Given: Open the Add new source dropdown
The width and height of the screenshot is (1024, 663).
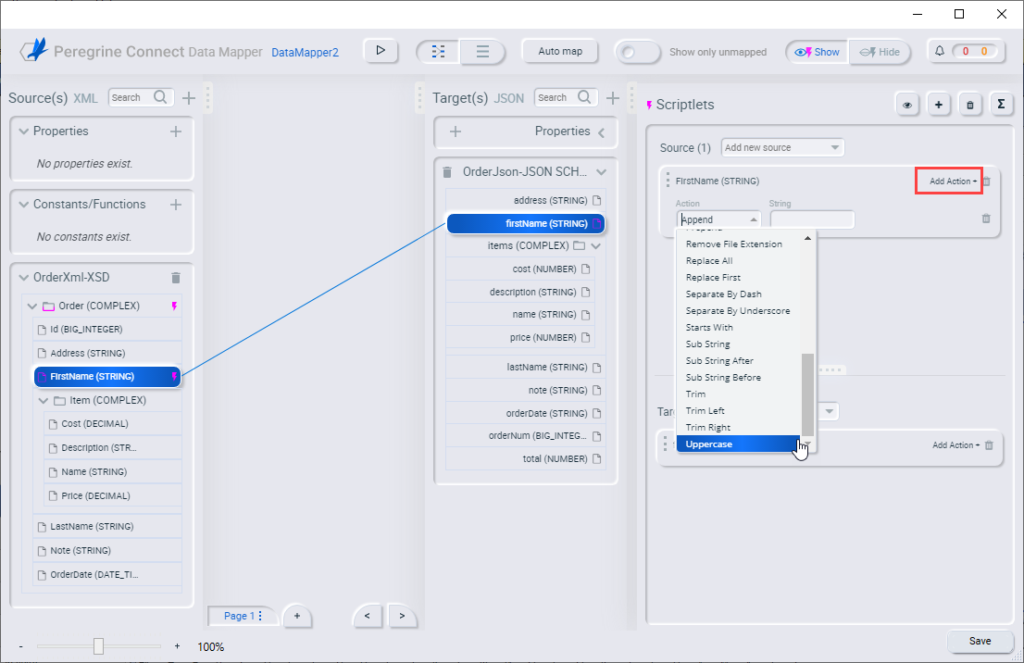Looking at the screenshot, I should 782,148.
